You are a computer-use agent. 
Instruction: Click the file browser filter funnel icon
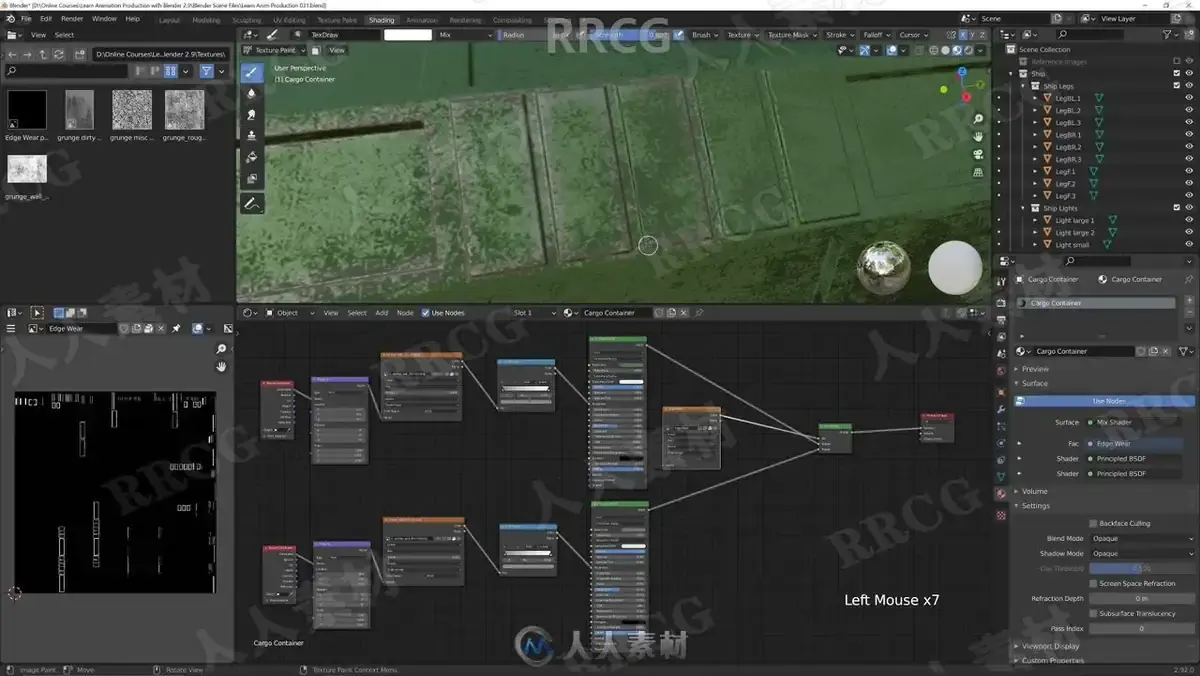(x=206, y=71)
